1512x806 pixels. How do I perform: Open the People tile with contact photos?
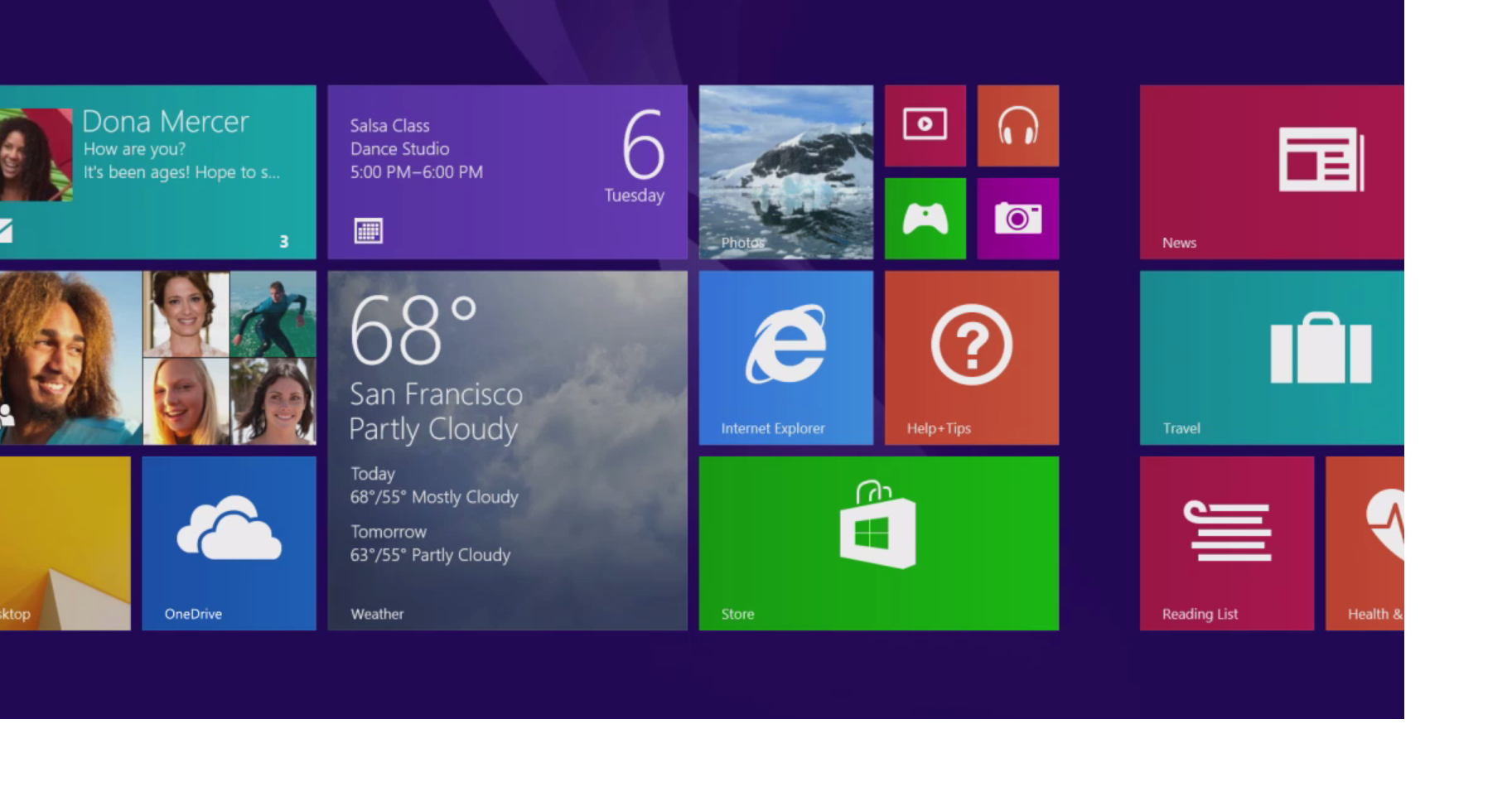point(157,357)
